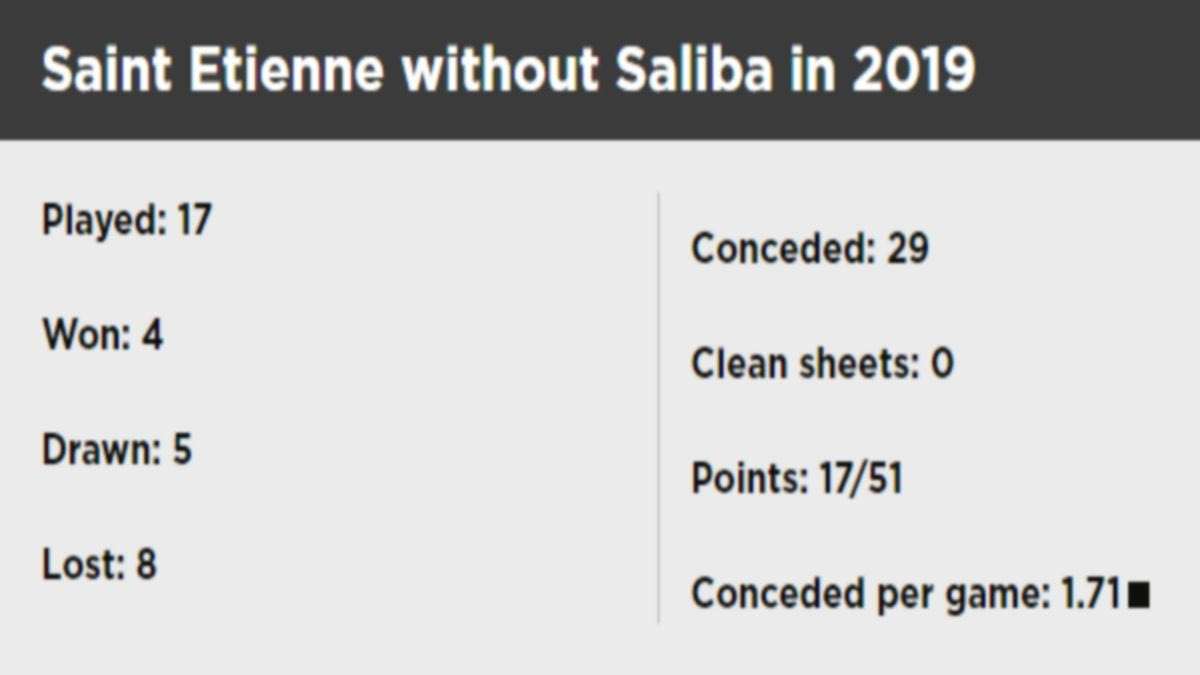Click the Conceded per game label

click(867, 595)
